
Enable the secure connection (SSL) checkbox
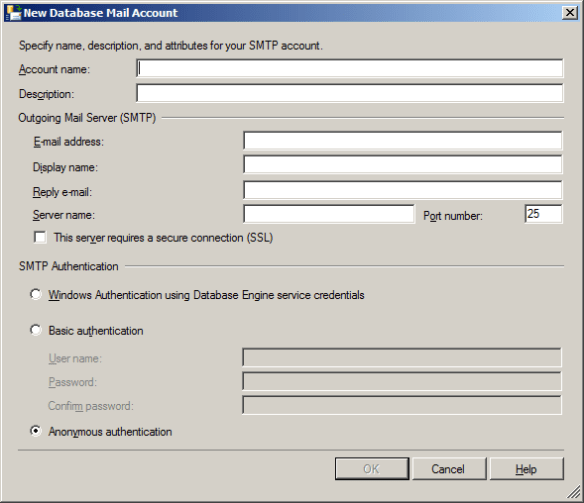[x=40, y=237]
